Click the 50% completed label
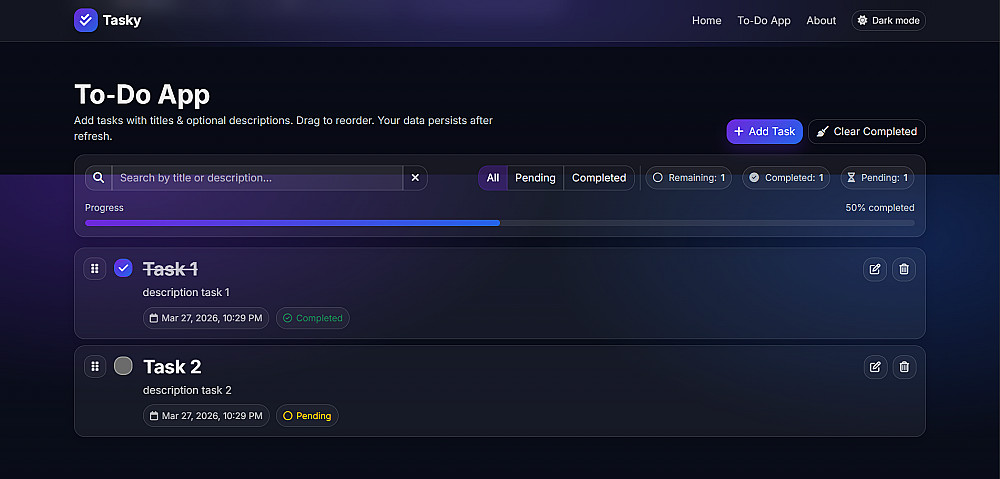Screen dimensions: 1000x479 tap(879, 208)
